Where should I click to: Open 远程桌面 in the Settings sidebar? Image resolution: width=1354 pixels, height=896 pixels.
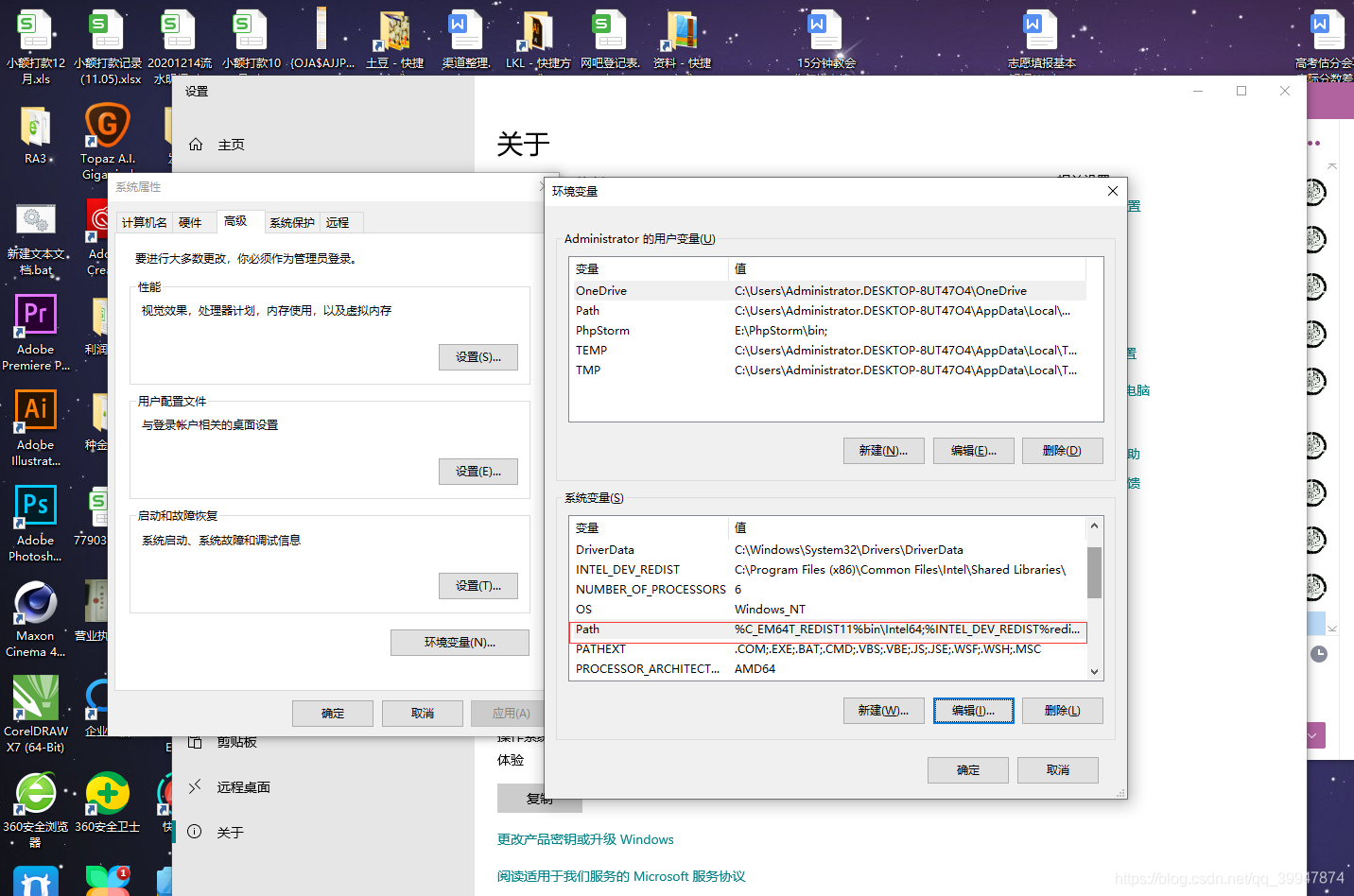coord(243,787)
